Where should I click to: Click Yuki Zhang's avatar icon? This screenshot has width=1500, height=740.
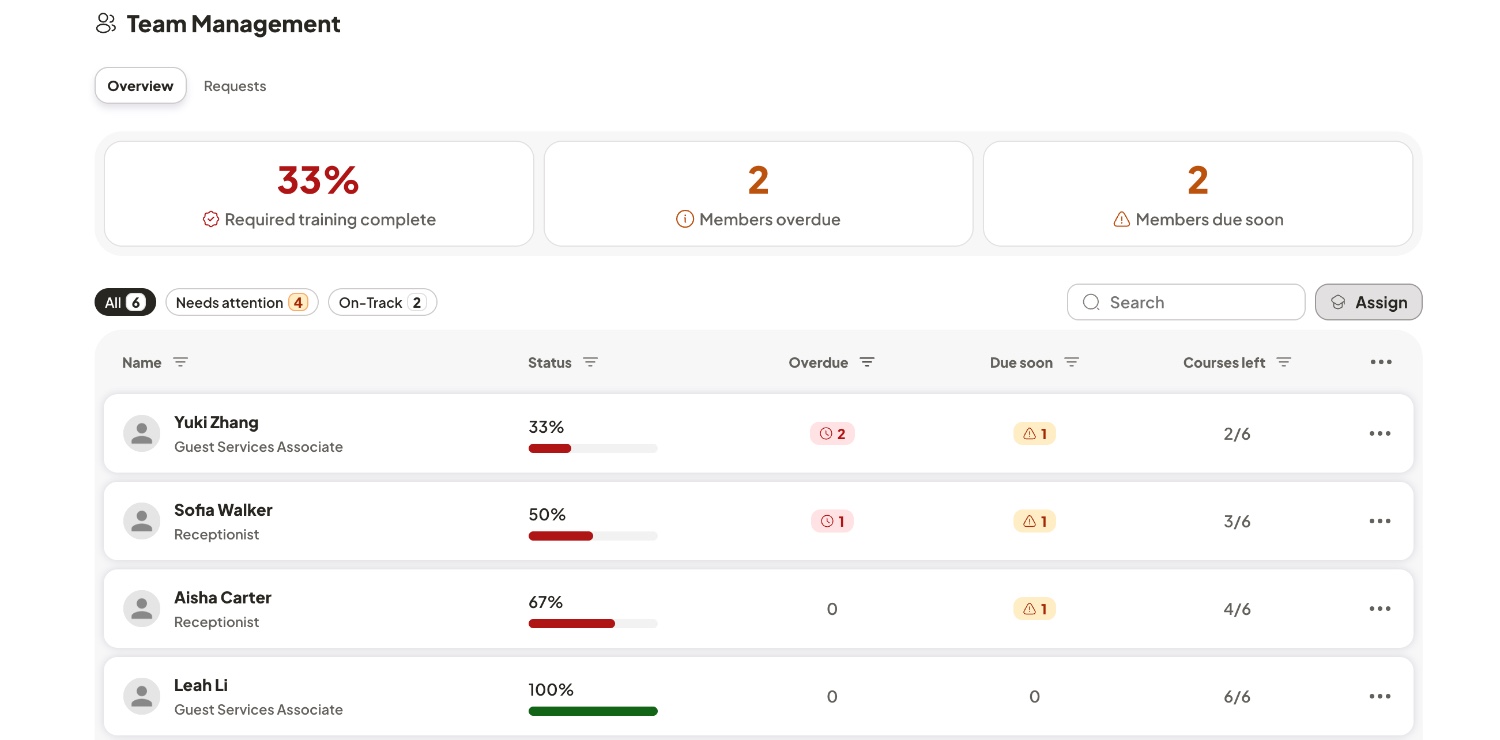pos(142,433)
